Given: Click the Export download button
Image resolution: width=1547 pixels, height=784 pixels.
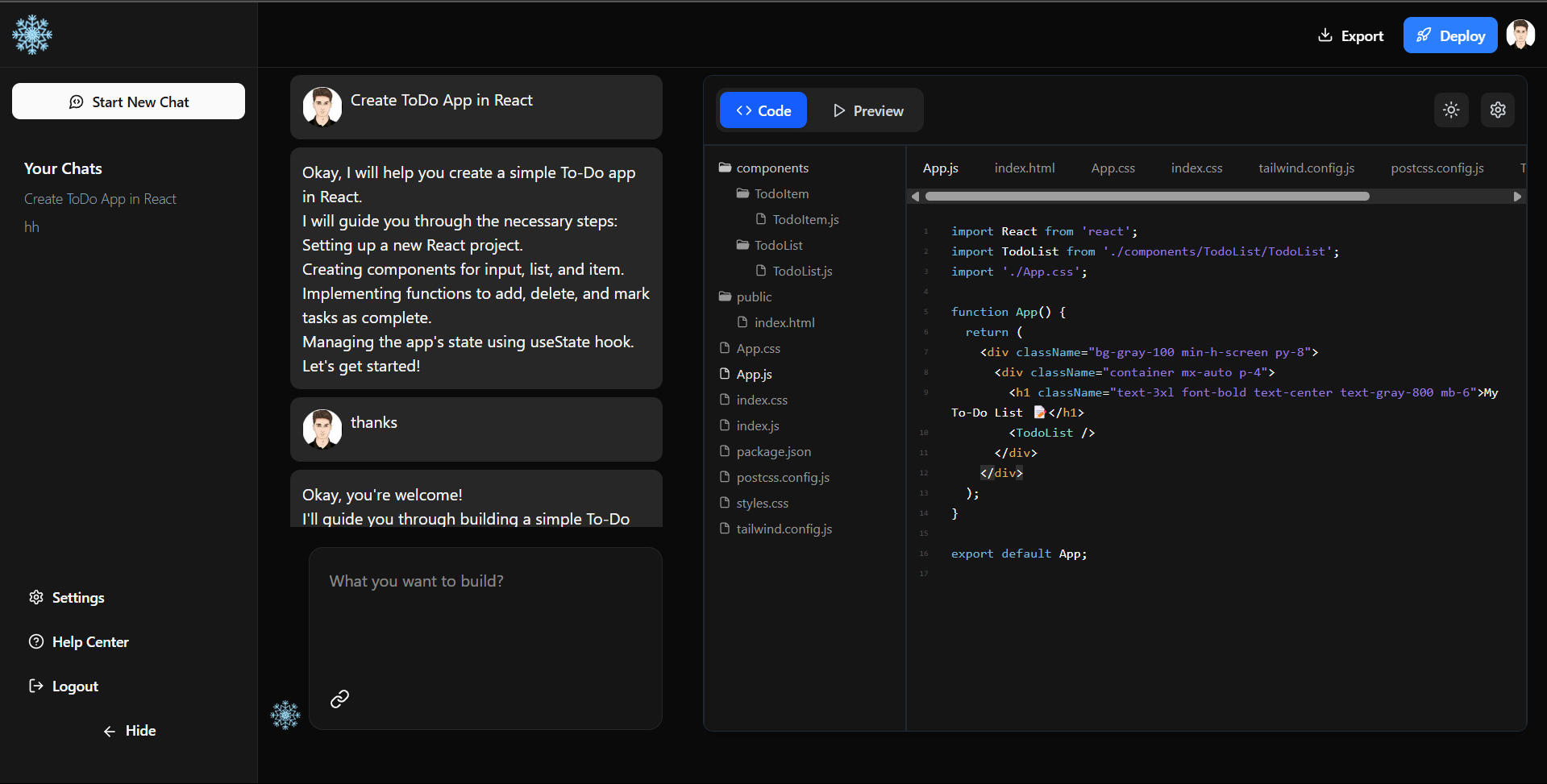Looking at the screenshot, I should pyautogui.click(x=1350, y=35).
